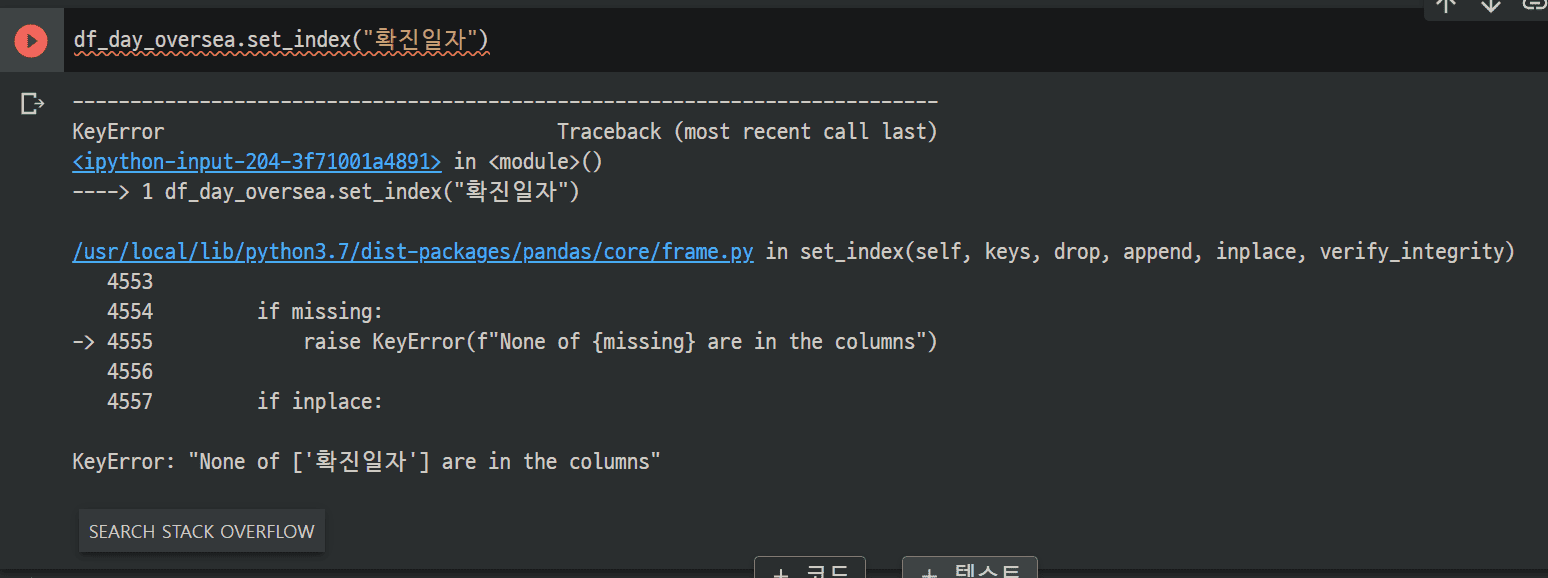The image size is (1548, 578).
Task: Click the "if inplace:" line 4557
Action: pos(320,401)
